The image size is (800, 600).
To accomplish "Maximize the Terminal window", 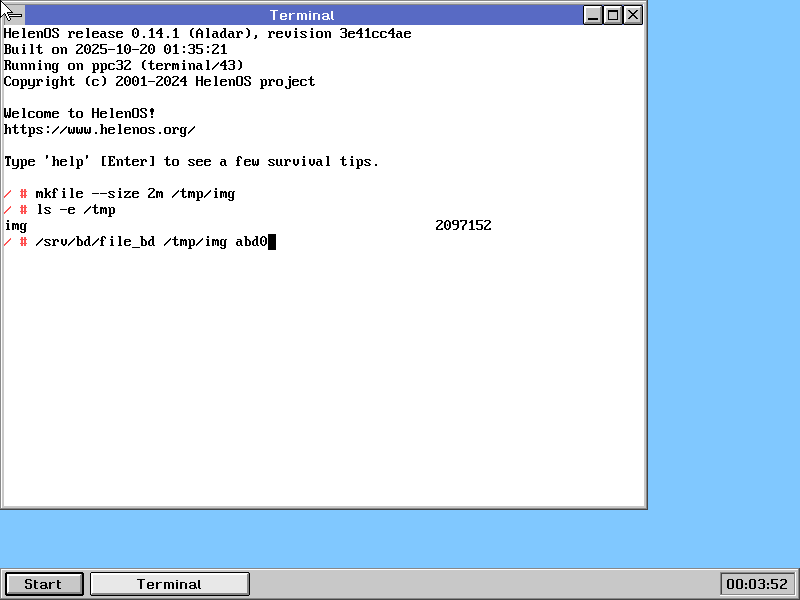I will 613,15.
